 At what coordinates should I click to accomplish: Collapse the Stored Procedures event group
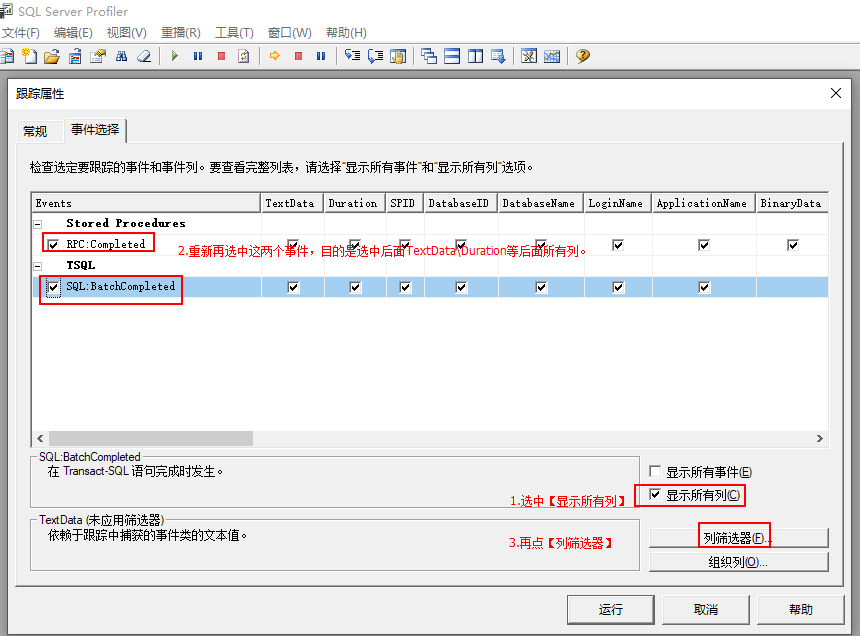pos(38,224)
